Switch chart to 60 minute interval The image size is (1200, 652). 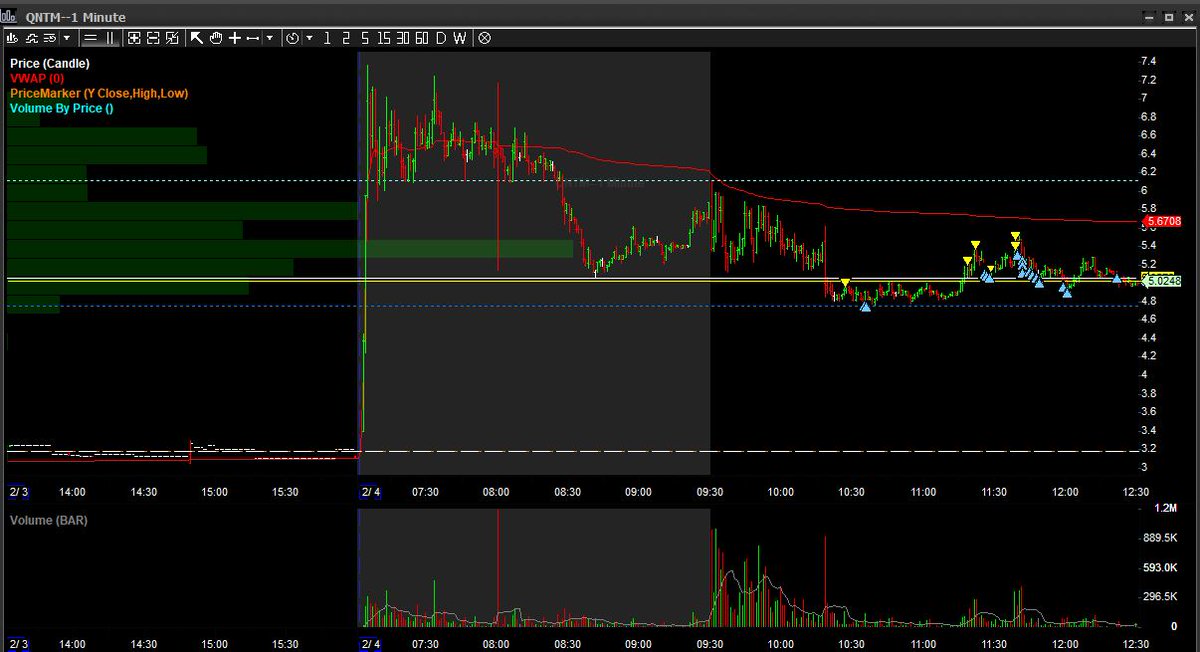[x=422, y=38]
